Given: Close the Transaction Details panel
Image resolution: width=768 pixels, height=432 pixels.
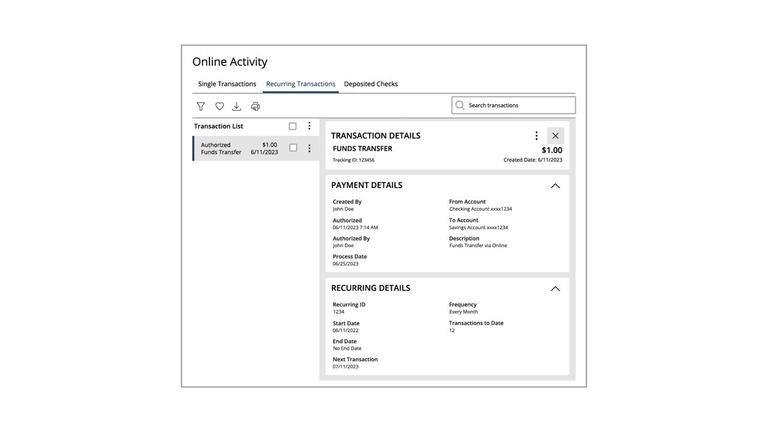Looking at the screenshot, I should click(x=555, y=136).
